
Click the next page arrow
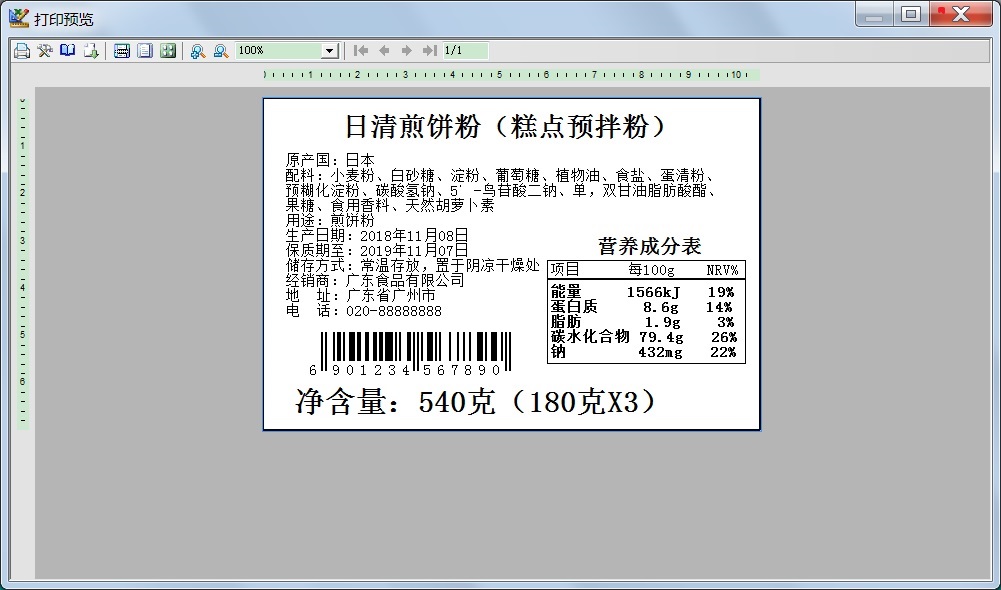[x=409, y=50]
